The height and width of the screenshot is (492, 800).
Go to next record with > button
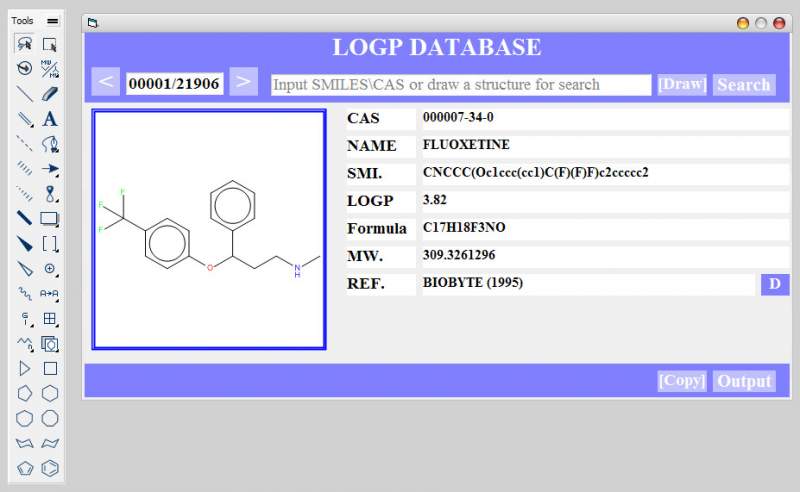243,81
